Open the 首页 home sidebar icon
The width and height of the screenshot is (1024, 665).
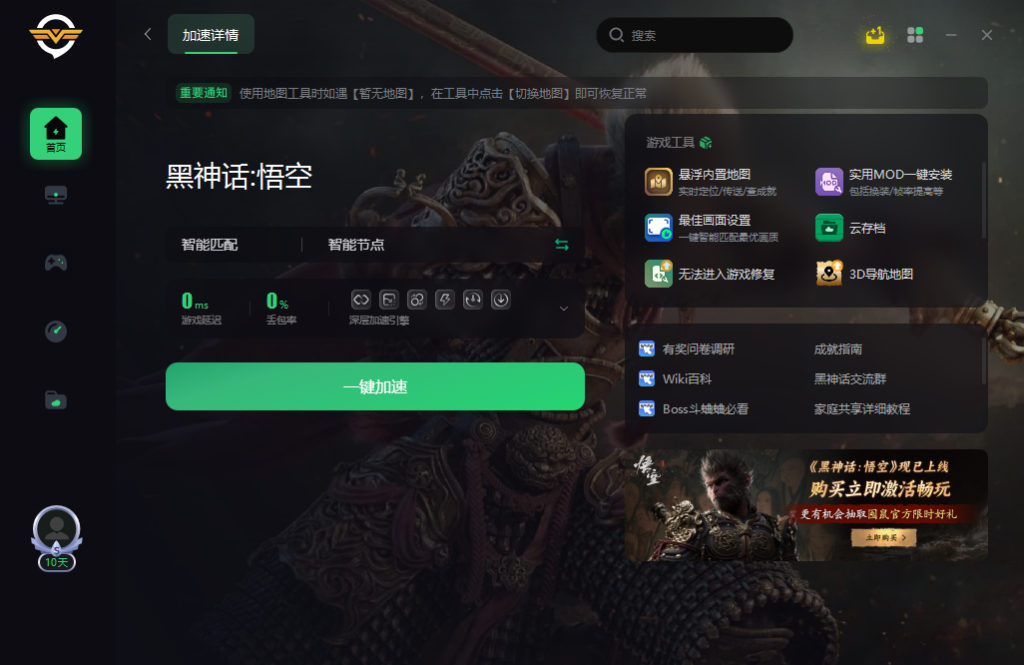tap(56, 133)
